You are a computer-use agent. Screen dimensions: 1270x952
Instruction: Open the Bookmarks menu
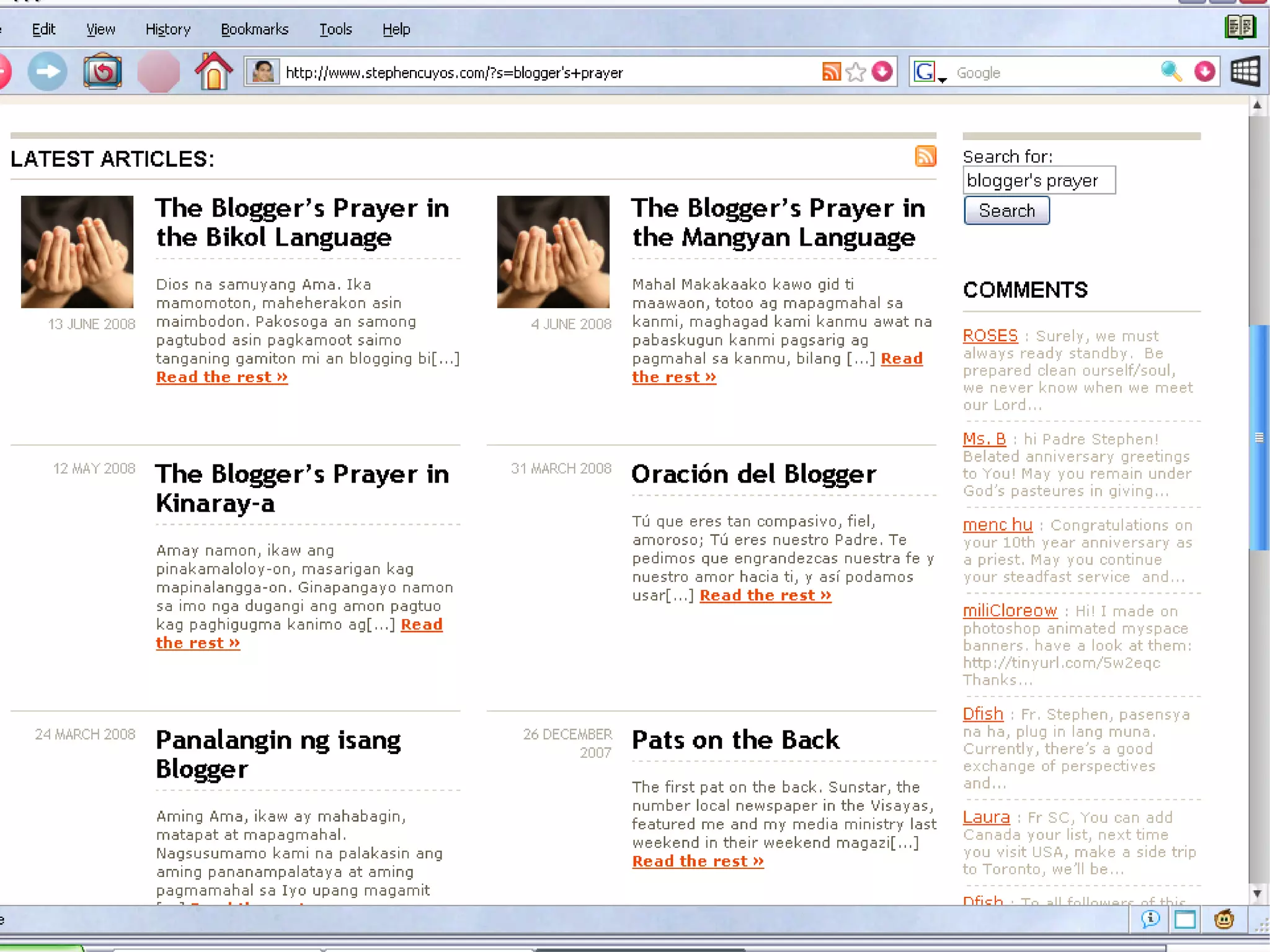click(254, 29)
